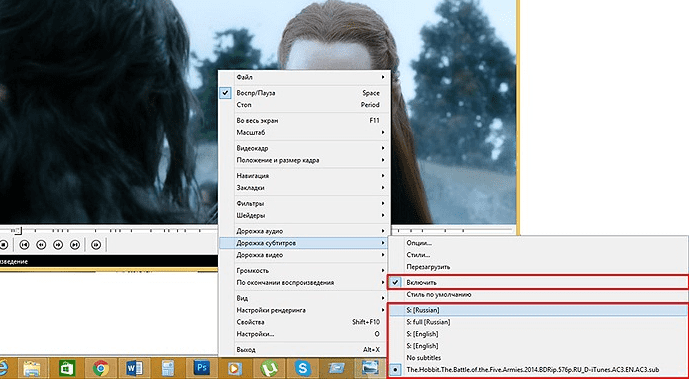The height and width of the screenshot is (385, 692).
Task: Expand the Закладки submenu
Action: pos(304,188)
